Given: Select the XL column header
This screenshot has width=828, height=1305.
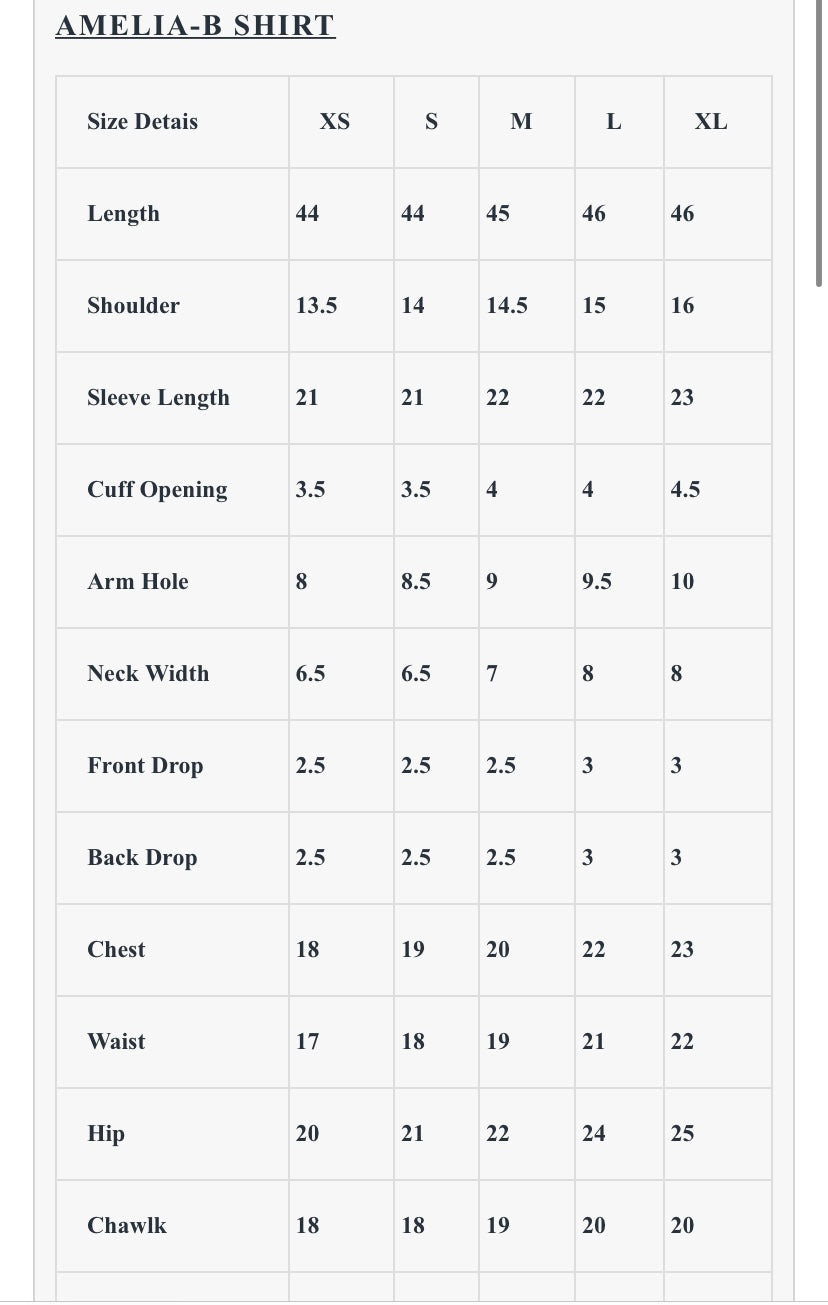Looking at the screenshot, I should tap(711, 122).
